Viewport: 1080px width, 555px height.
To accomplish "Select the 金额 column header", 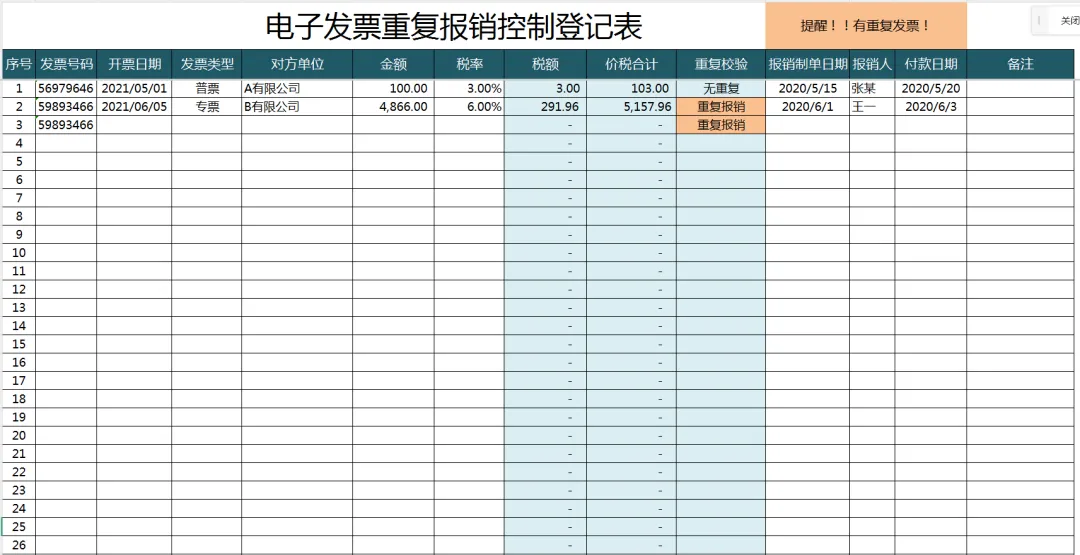I will point(393,65).
